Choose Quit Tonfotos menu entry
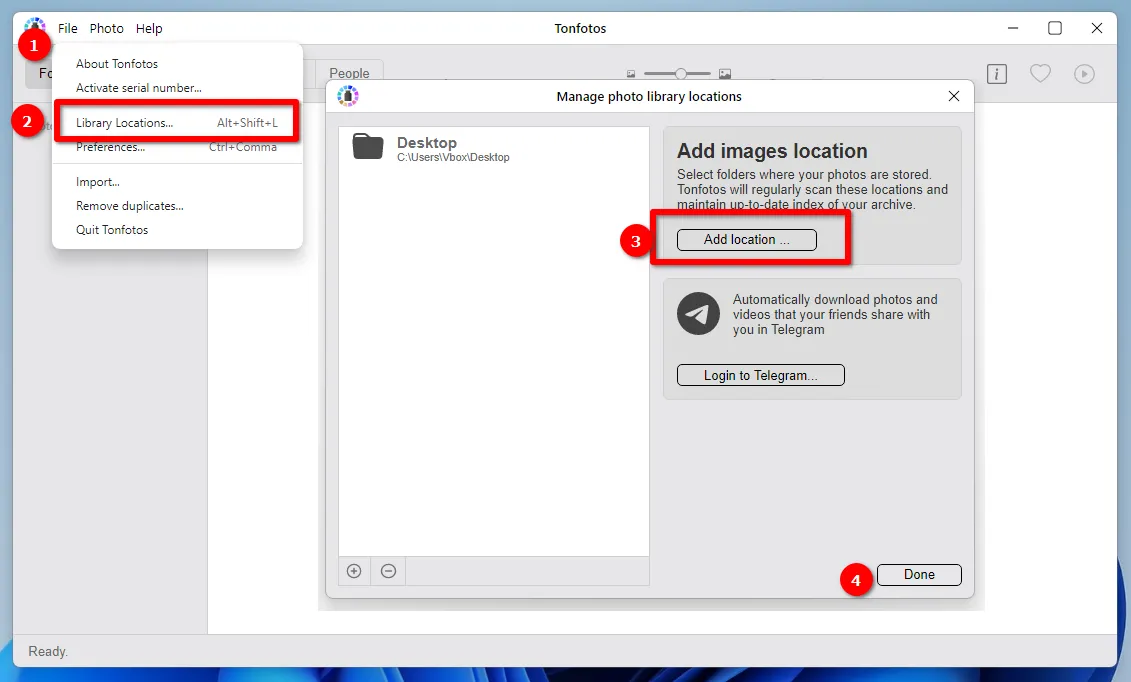Viewport: 1131px width, 682px height. pos(112,230)
